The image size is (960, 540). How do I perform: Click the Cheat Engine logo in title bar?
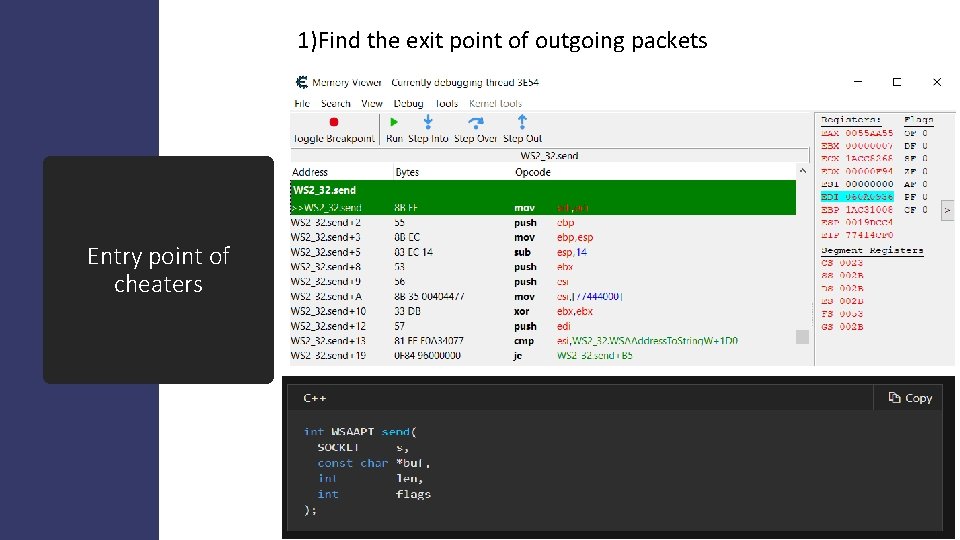click(x=299, y=82)
